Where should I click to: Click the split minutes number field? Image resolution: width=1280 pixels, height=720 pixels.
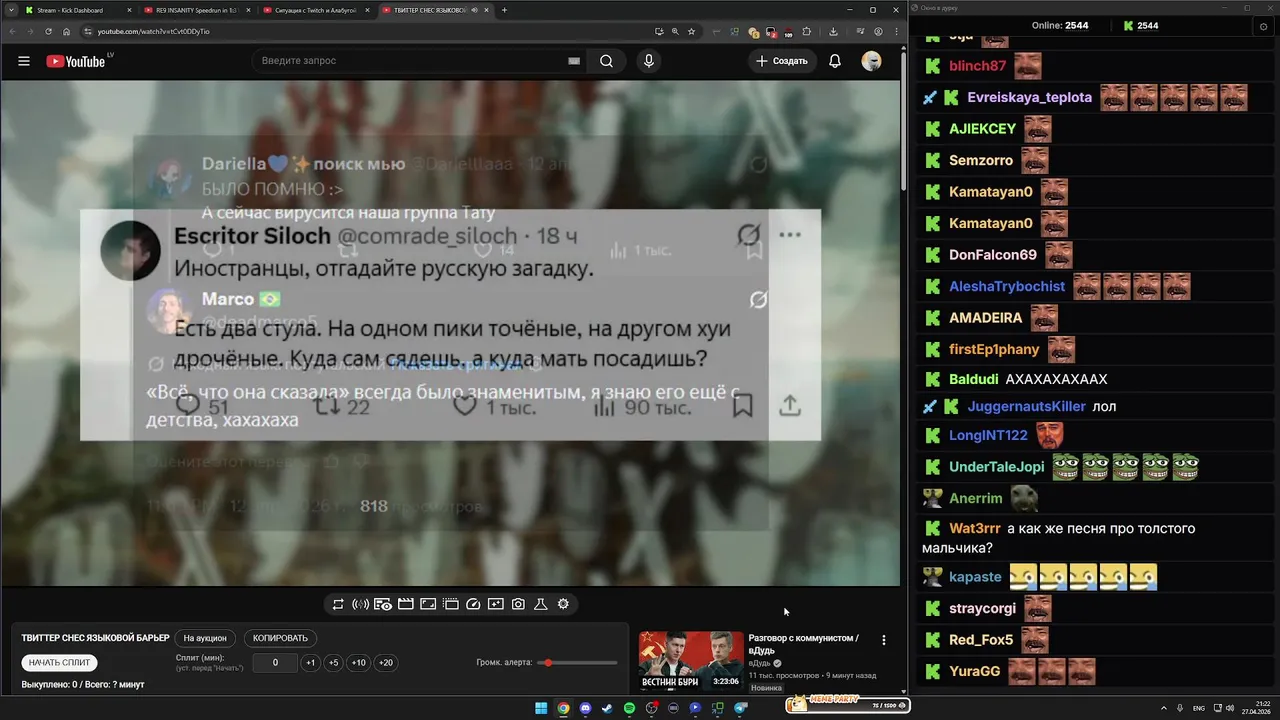click(275, 662)
